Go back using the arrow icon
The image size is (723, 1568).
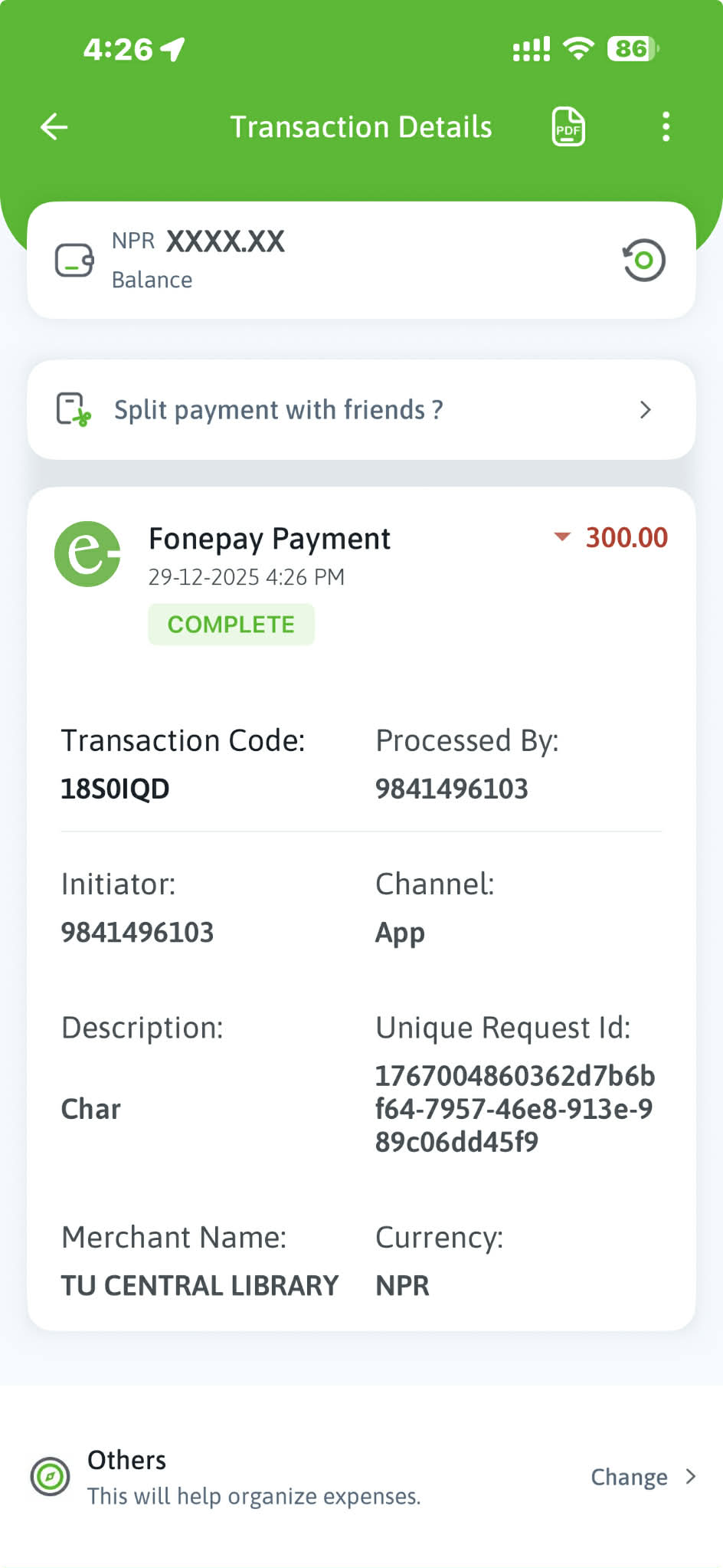coord(54,126)
